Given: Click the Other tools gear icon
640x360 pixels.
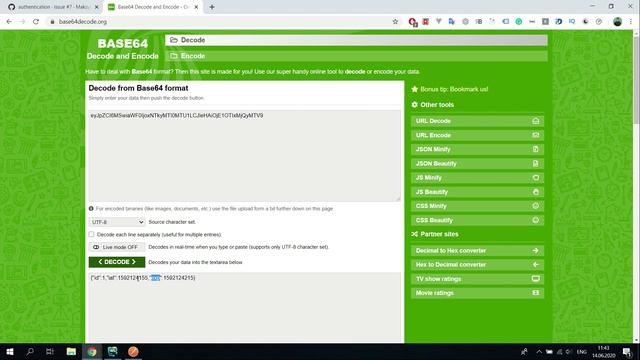Looking at the screenshot, I should pyautogui.click(x=415, y=104).
